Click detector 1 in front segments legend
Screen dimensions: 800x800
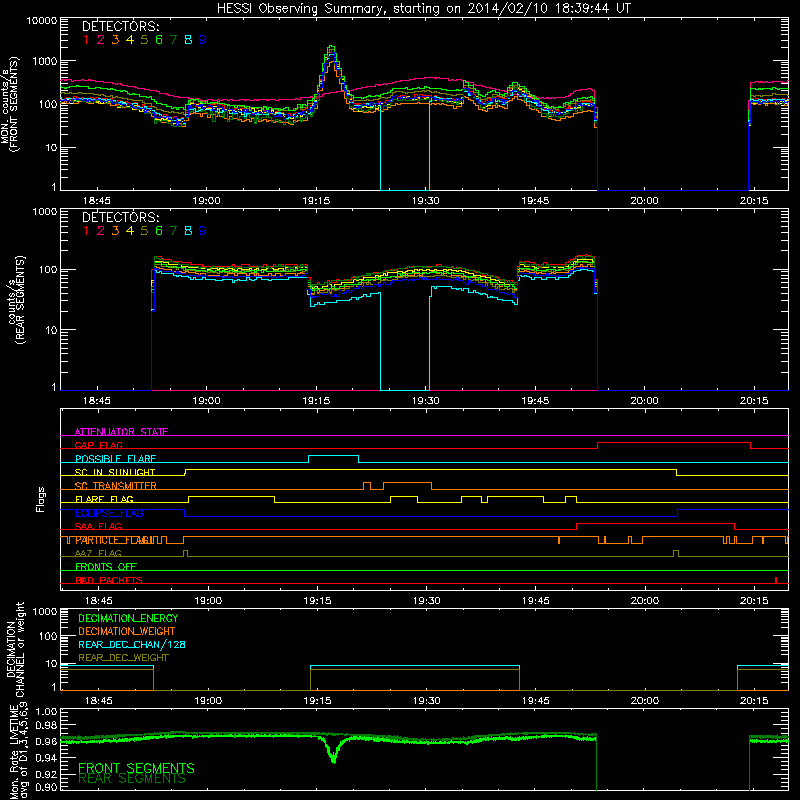[x=86, y=40]
